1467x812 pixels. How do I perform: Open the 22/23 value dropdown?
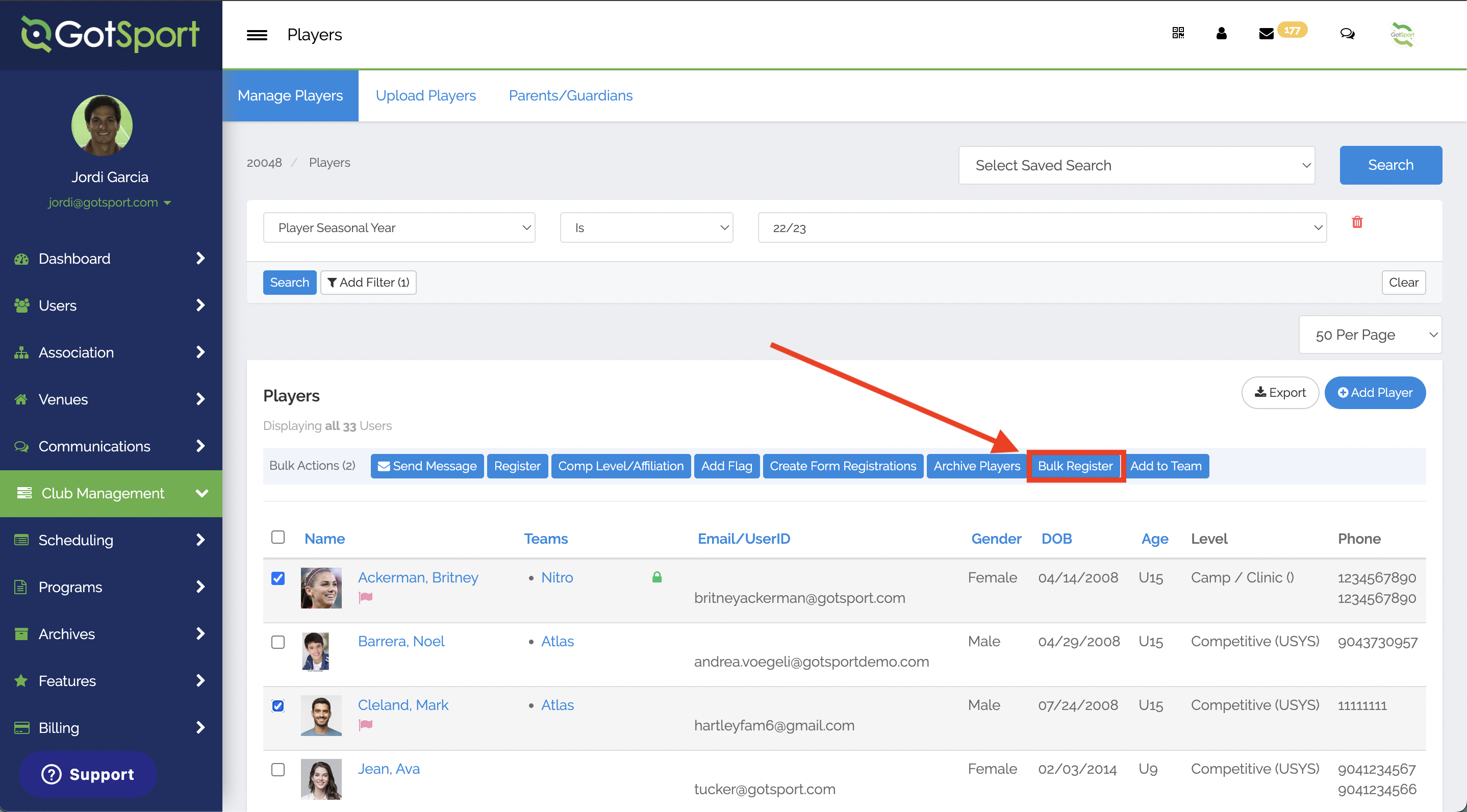(1043, 228)
